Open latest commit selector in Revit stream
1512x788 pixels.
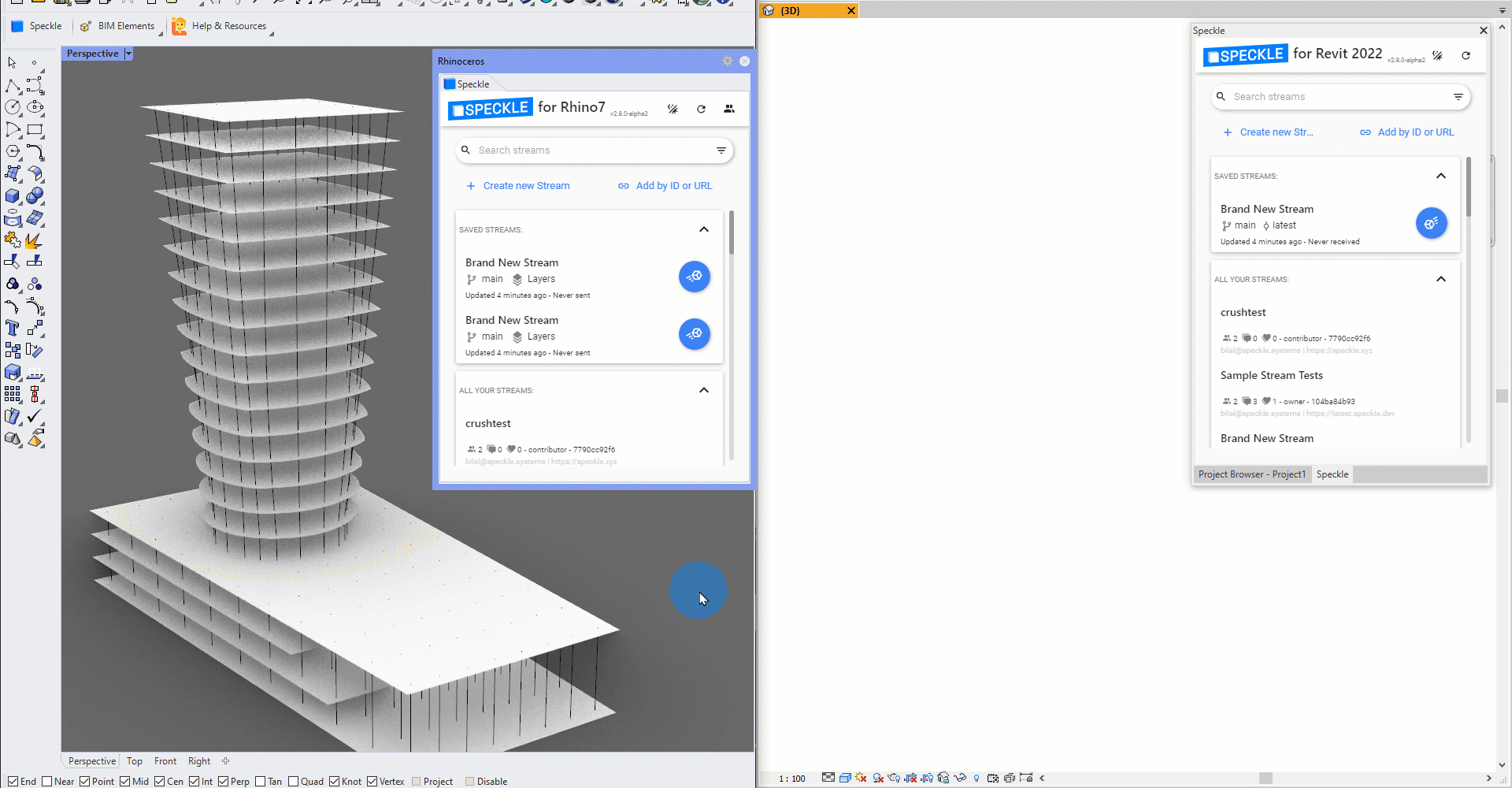point(1279,225)
